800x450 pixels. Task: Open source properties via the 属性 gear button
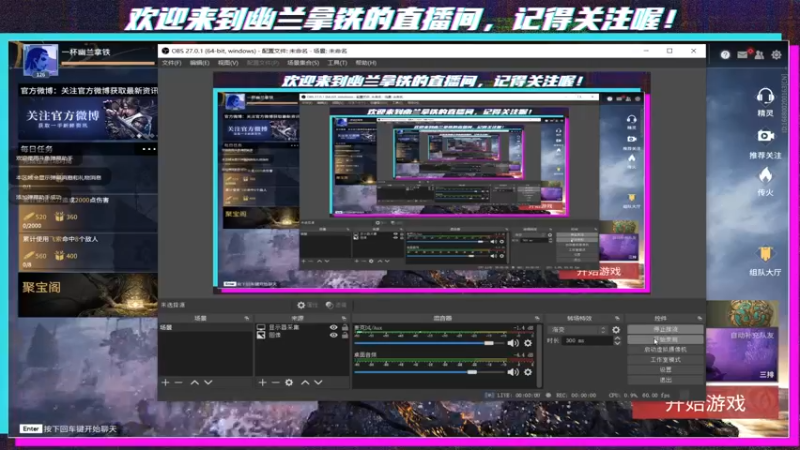pyautogui.click(x=308, y=305)
